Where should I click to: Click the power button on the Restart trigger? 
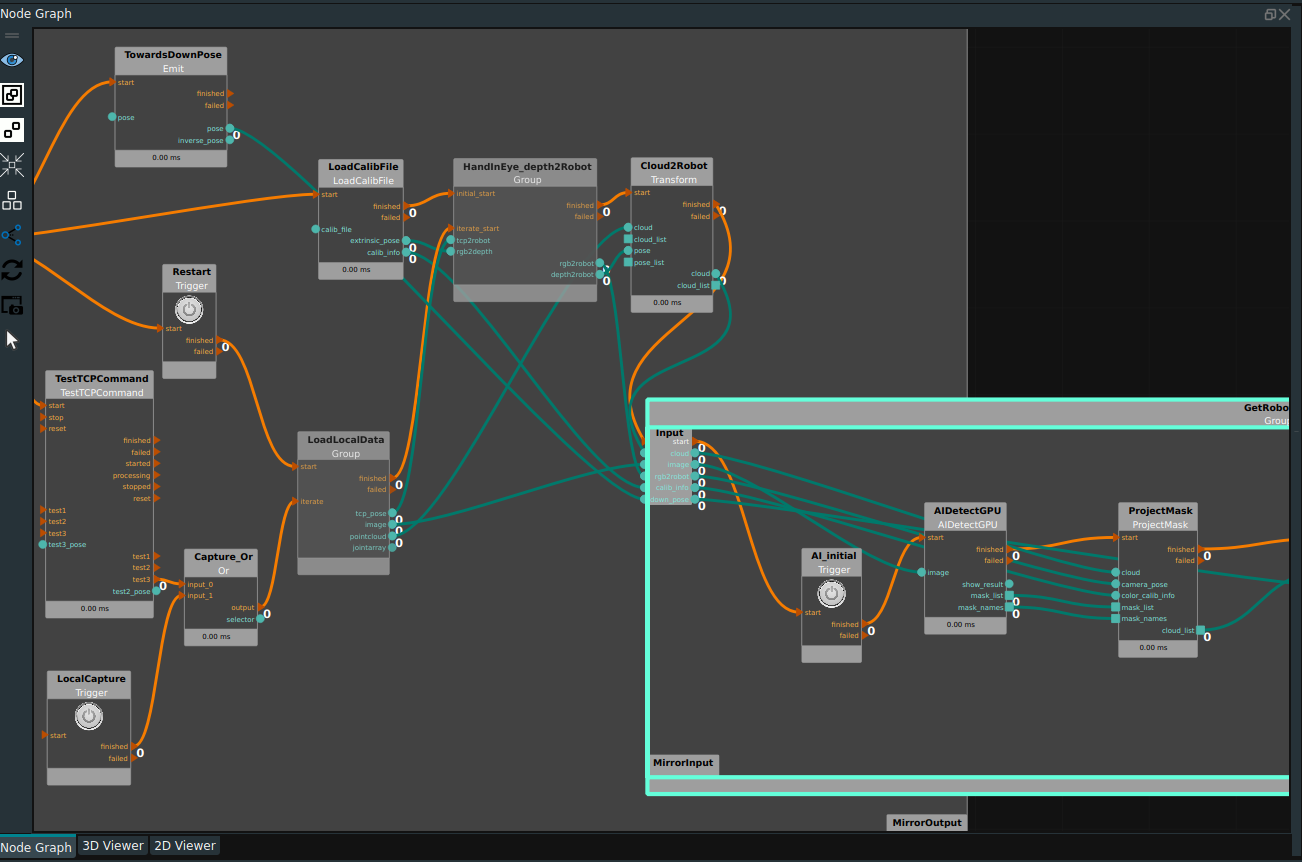coord(188,310)
